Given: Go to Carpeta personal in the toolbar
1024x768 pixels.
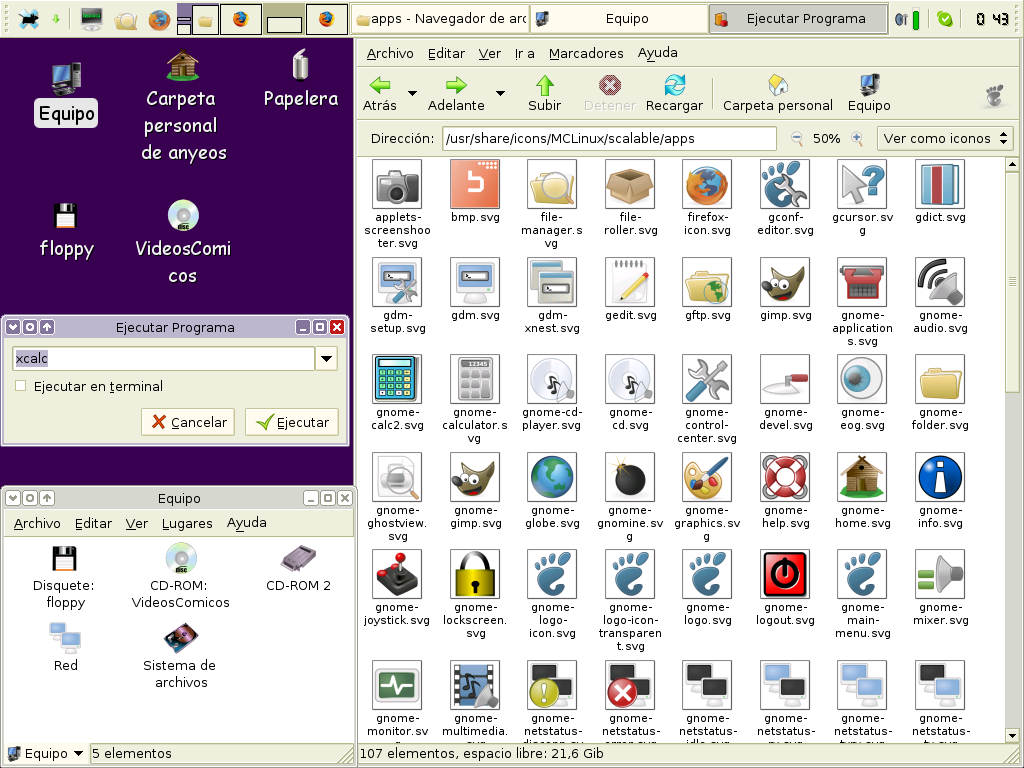Looking at the screenshot, I should click(x=778, y=93).
